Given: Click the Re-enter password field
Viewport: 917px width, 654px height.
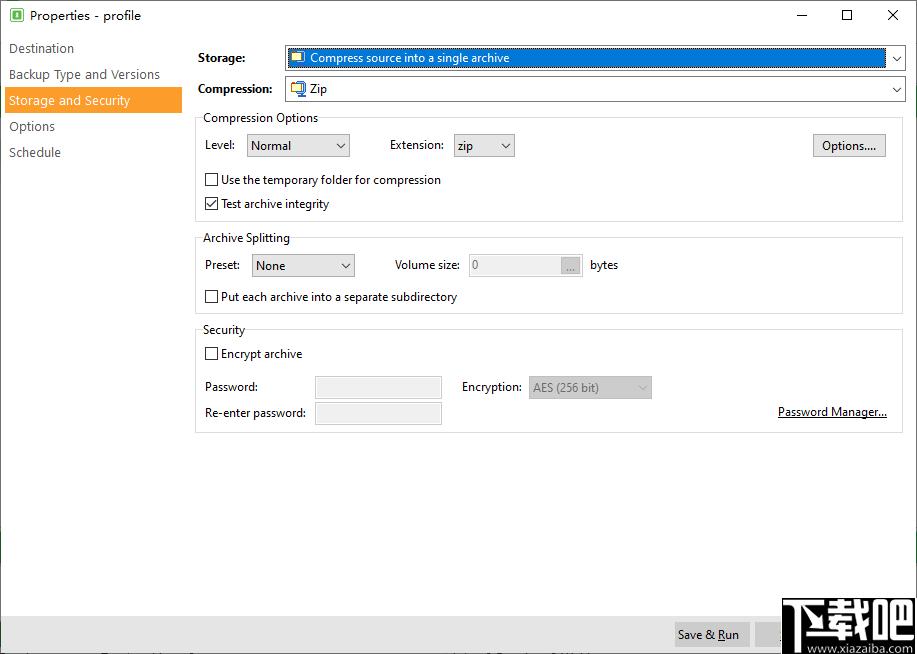Looking at the screenshot, I should point(378,413).
